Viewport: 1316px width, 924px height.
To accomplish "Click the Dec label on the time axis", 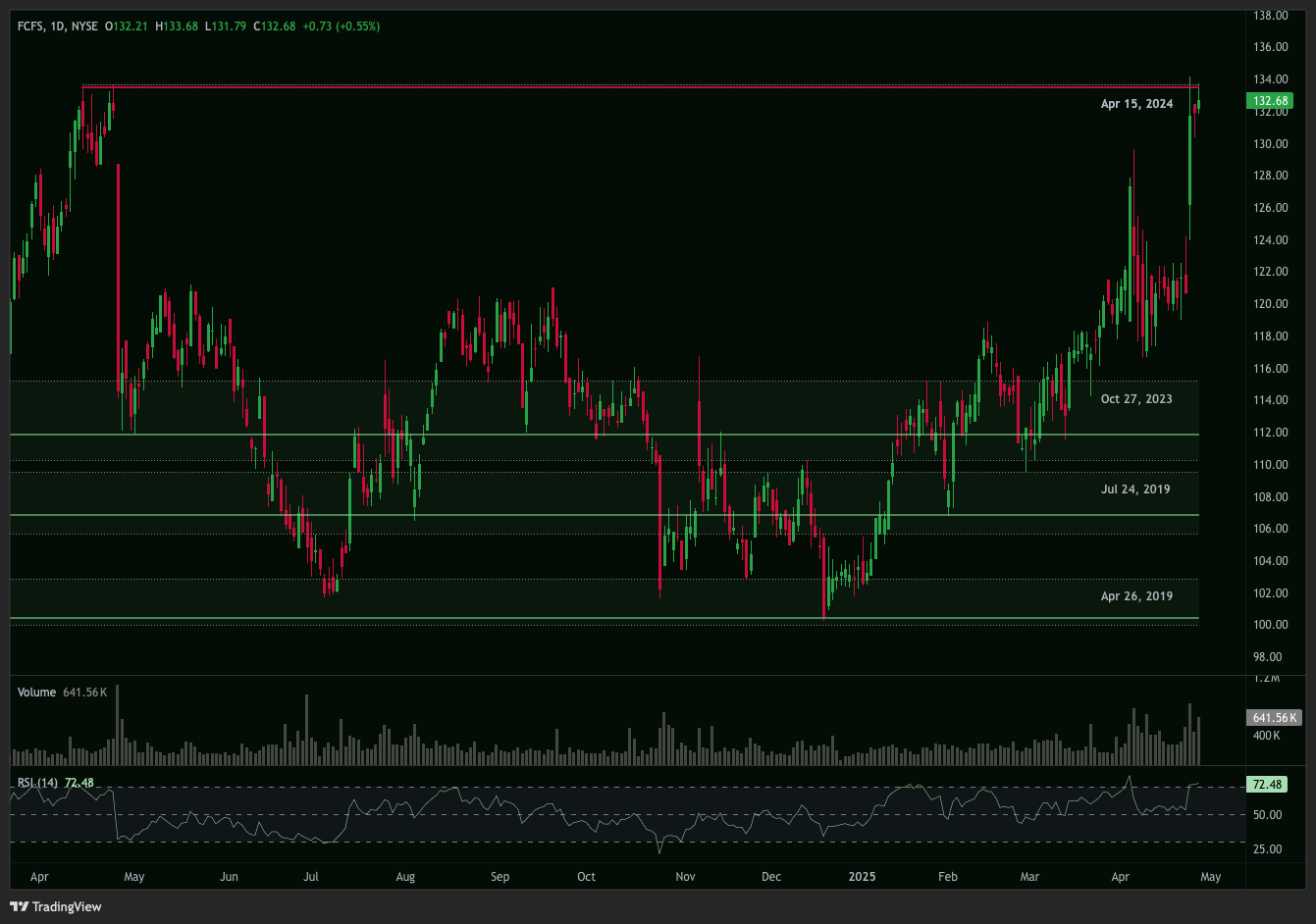I will (x=771, y=877).
